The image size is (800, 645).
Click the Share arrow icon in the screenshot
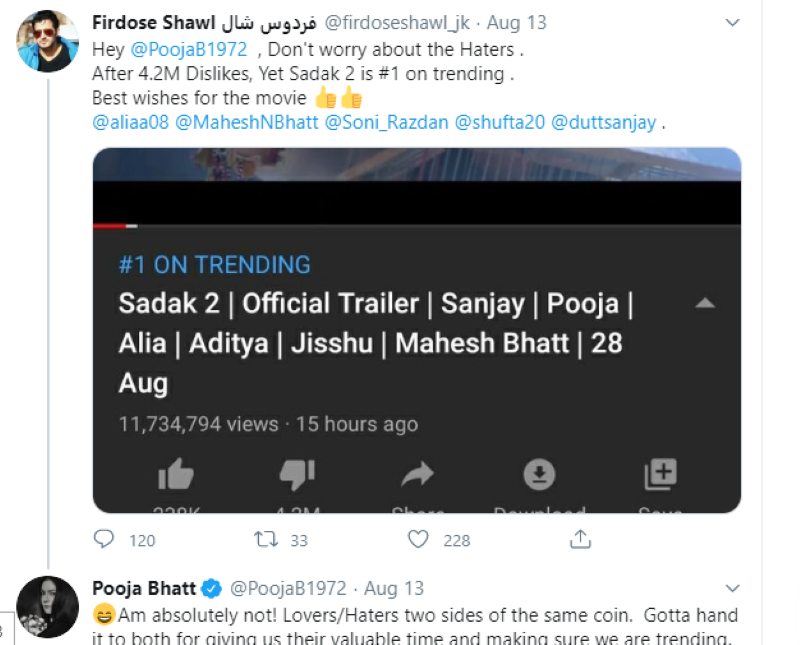[416, 474]
